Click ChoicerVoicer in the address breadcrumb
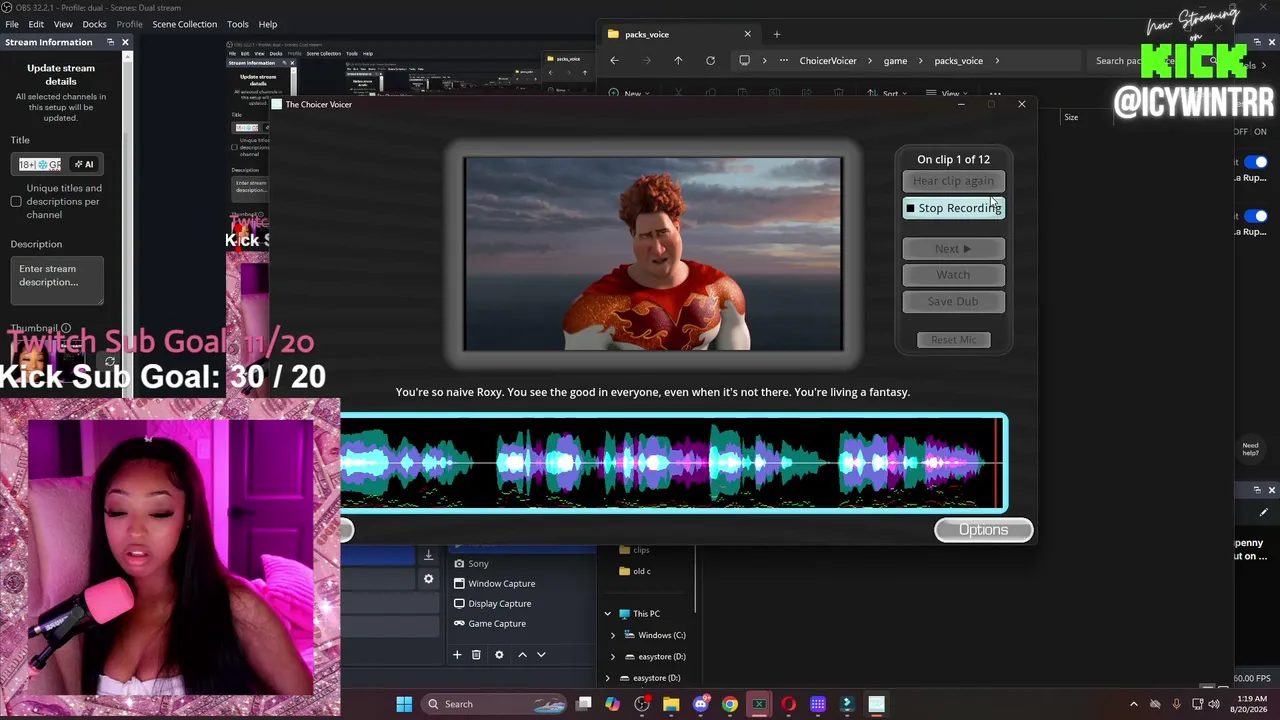Viewport: 1280px width, 720px height. (828, 61)
